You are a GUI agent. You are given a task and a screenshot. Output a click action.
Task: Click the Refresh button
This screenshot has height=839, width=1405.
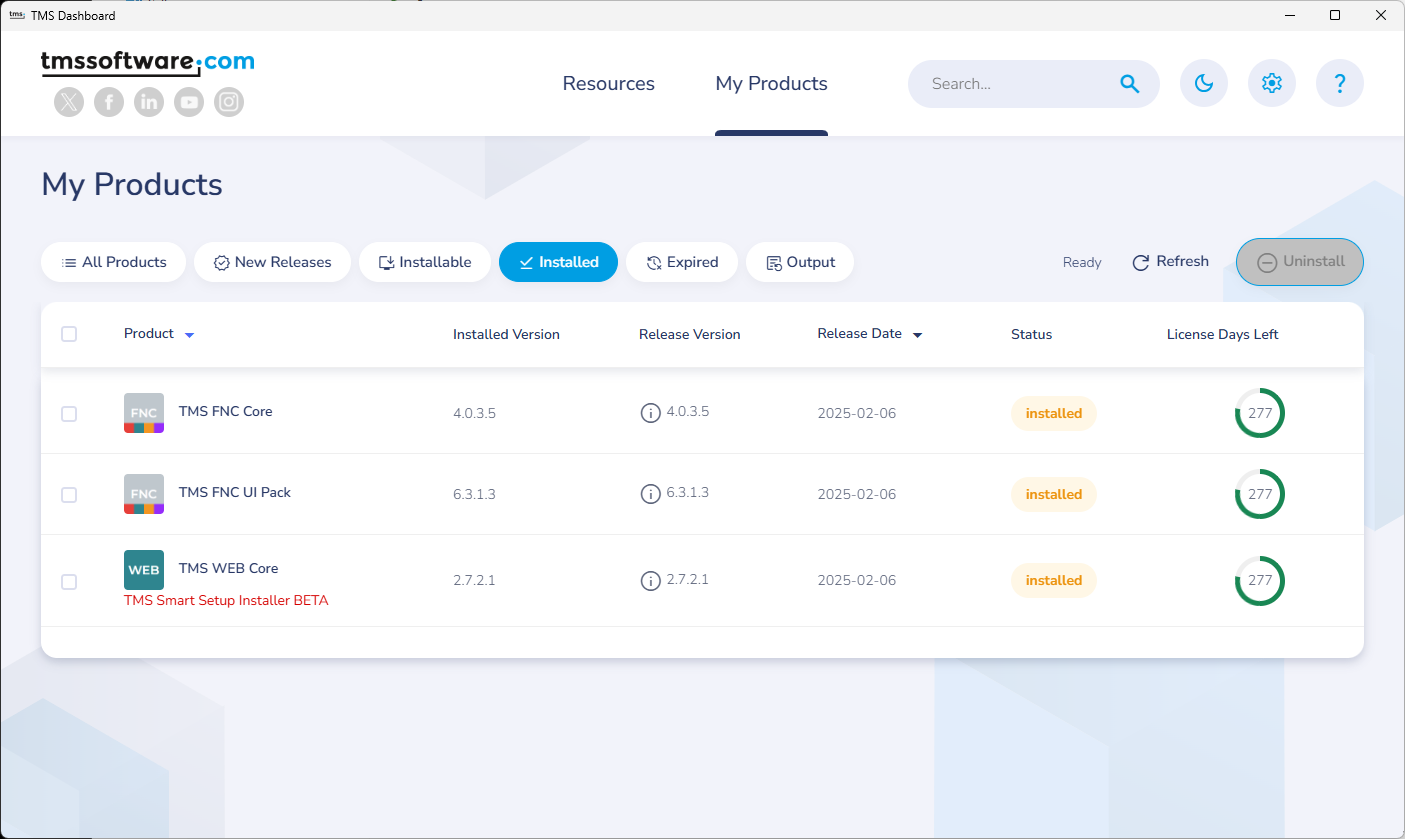click(1170, 261)
